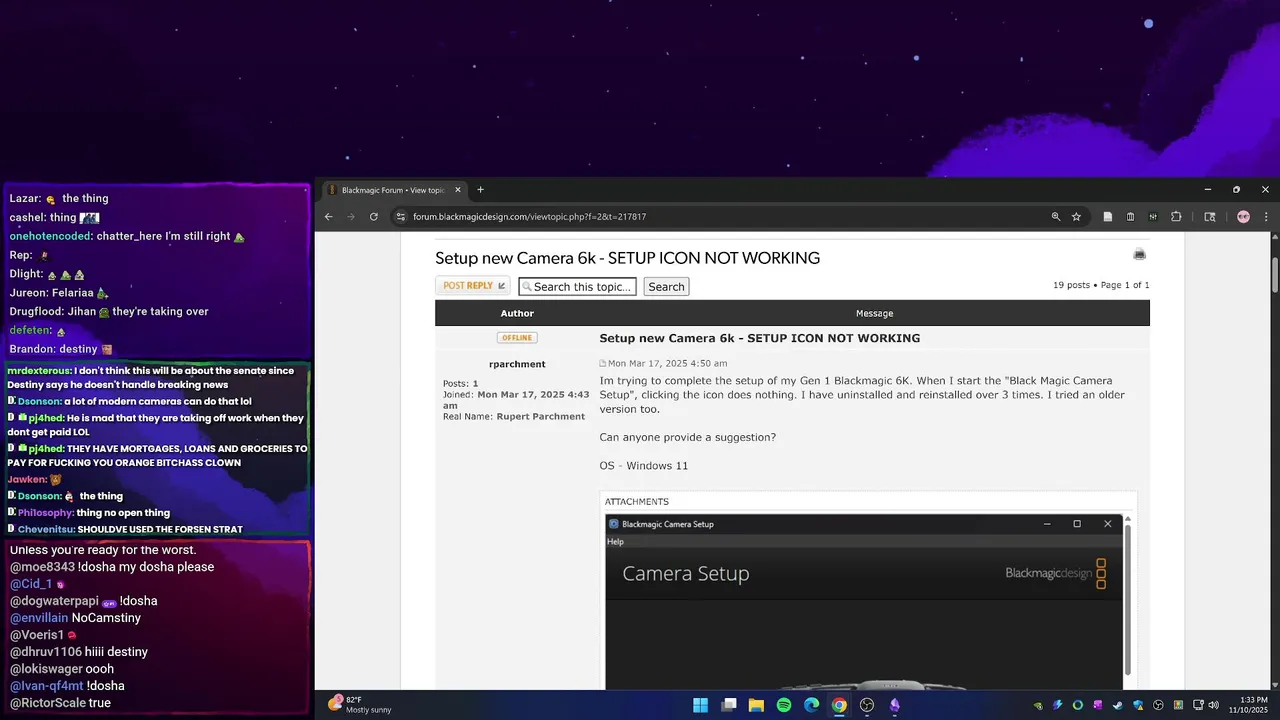Click the Post Reply button
Image resolution: width=1280 pixels, height=720 pixels.
473,286
